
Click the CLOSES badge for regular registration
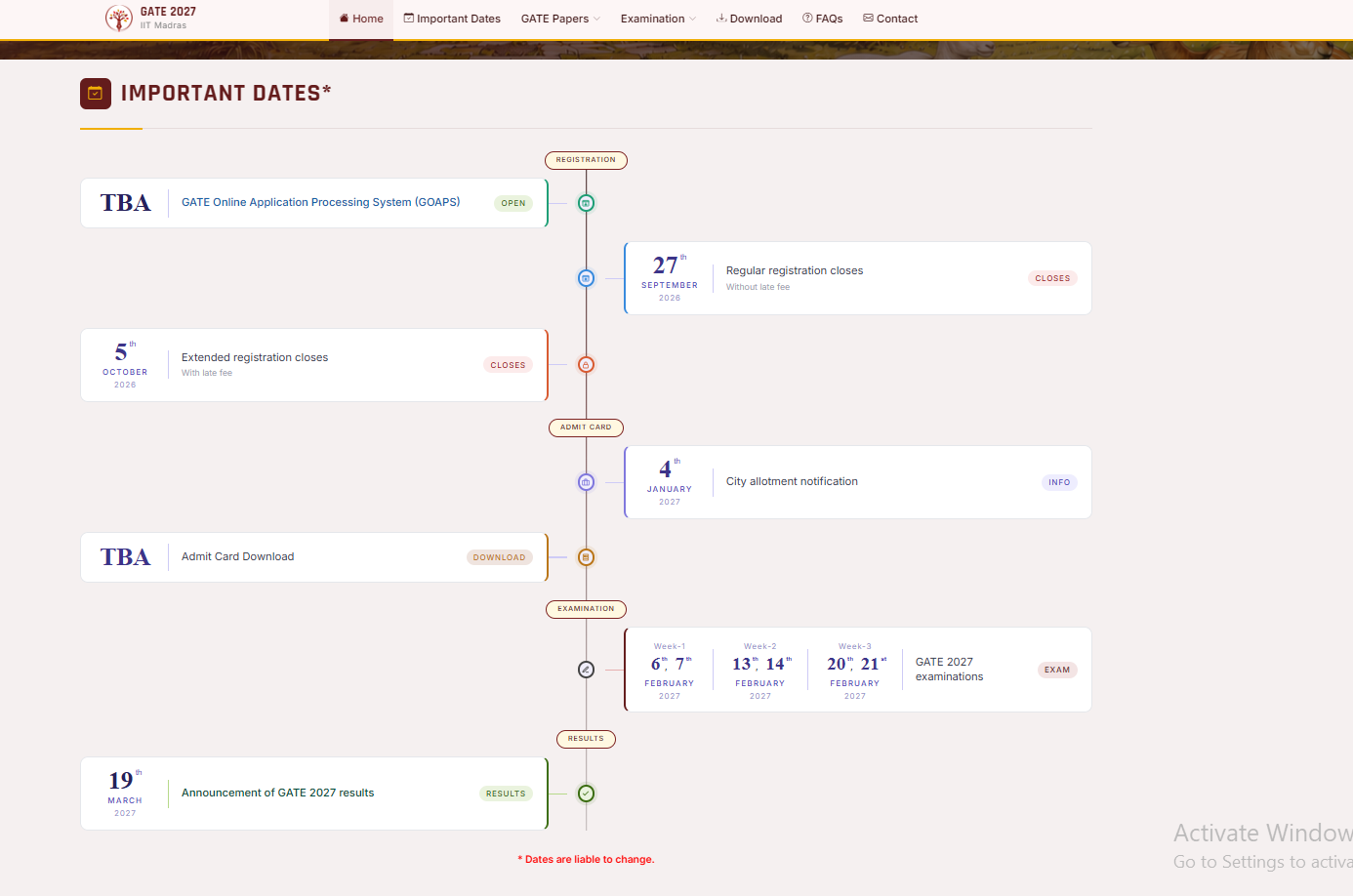coord(1052,278)
